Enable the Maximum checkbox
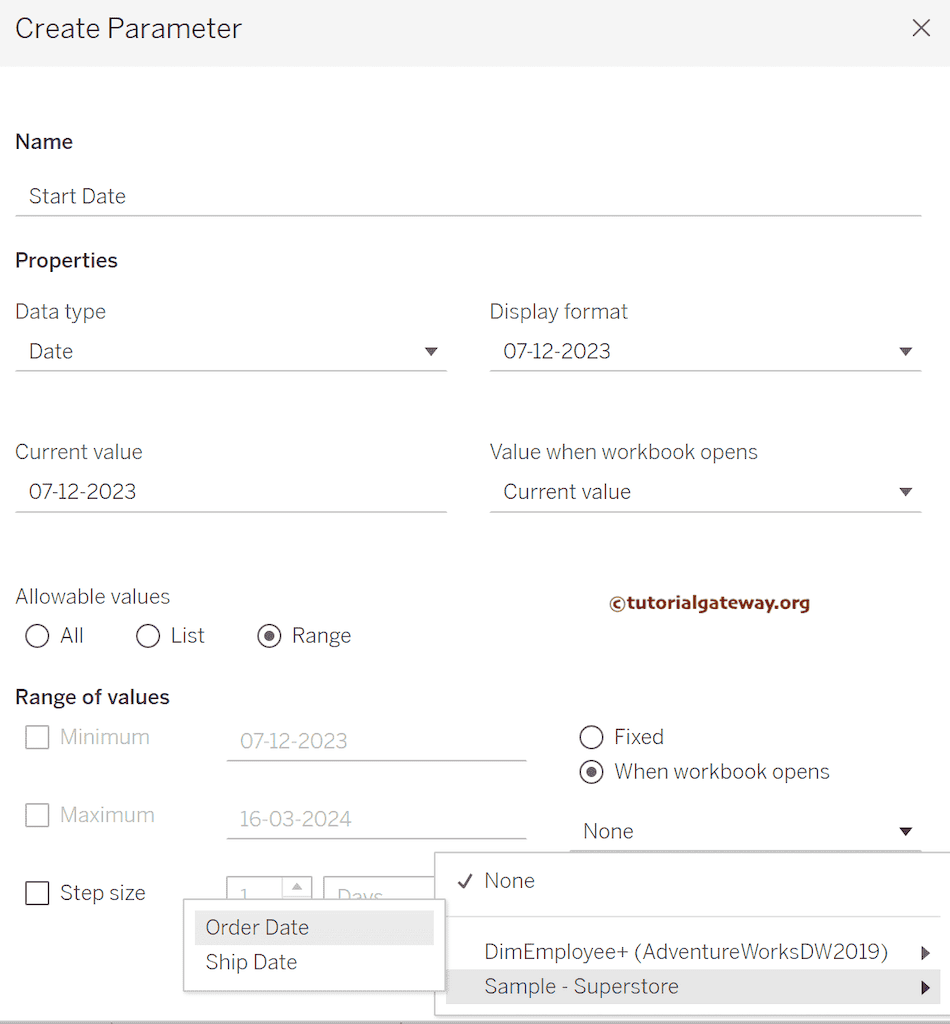Image resolution: width=950 pixels, height=1024 pixels. (37, 815)
